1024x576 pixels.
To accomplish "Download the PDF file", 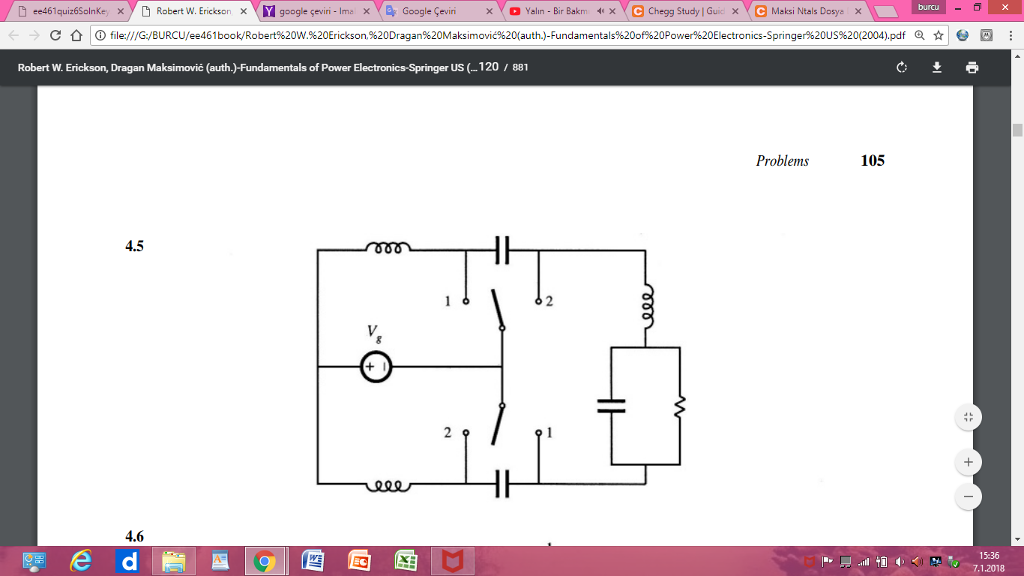I will point(936,67).
